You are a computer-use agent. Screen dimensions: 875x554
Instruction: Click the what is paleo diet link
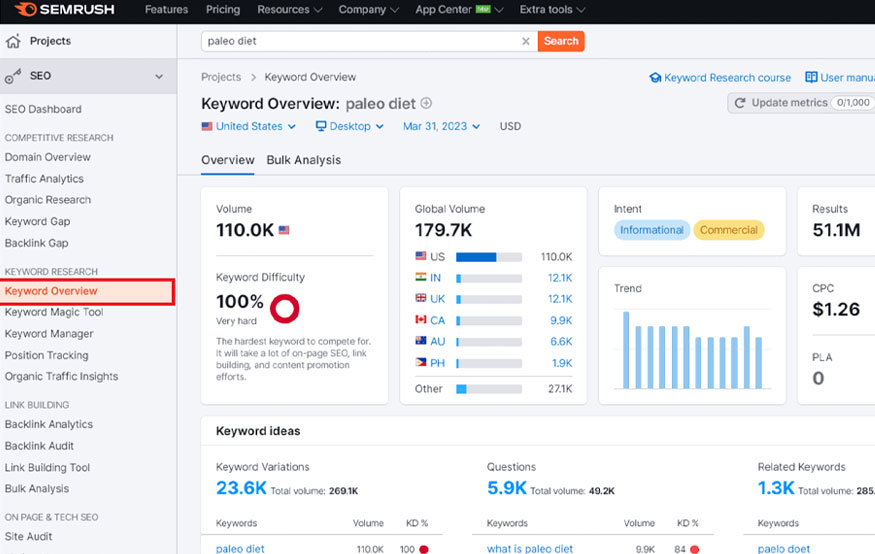click(530, 549)
